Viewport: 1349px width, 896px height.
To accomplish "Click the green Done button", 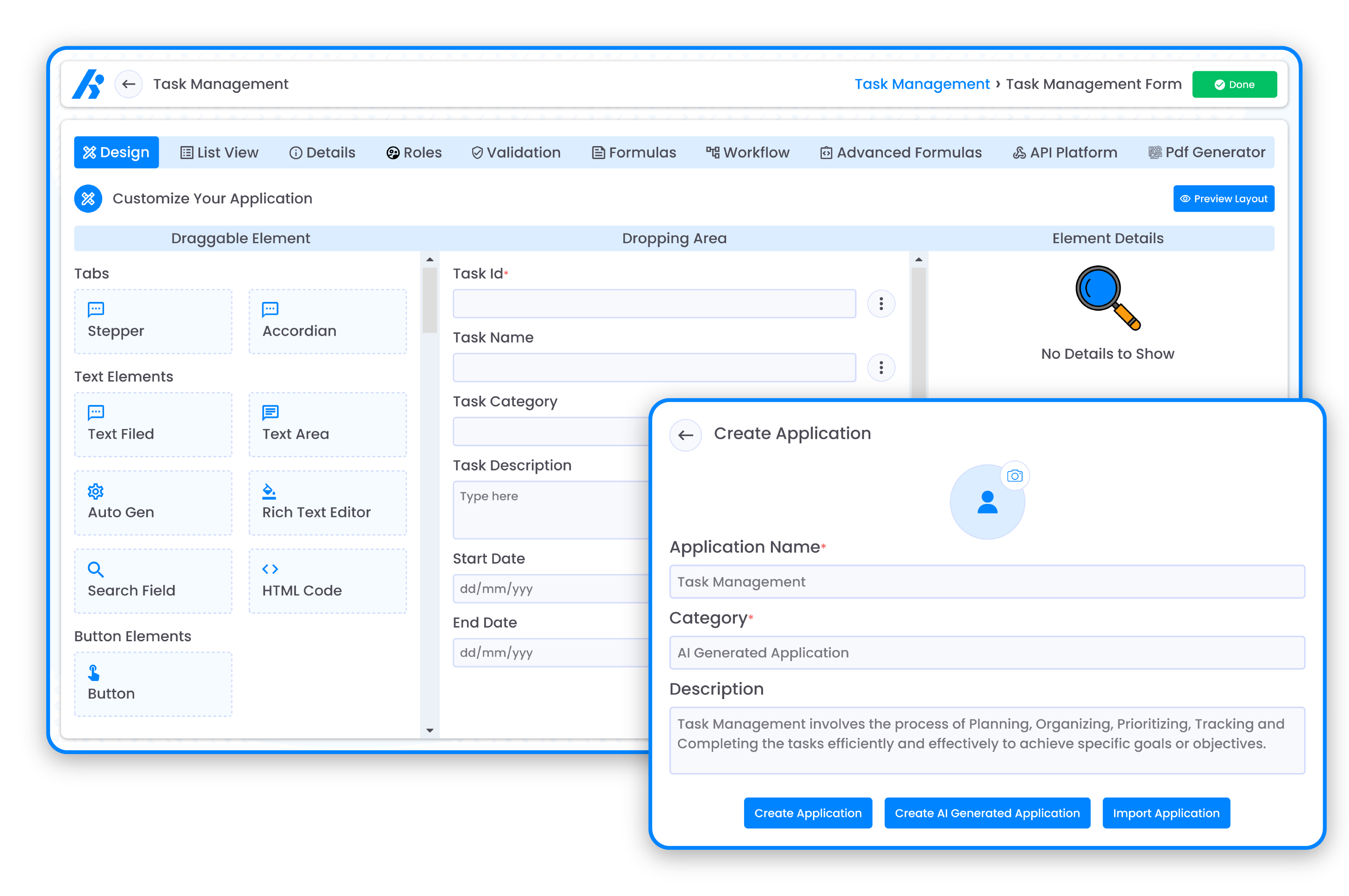I will (x=1234, y=85).
